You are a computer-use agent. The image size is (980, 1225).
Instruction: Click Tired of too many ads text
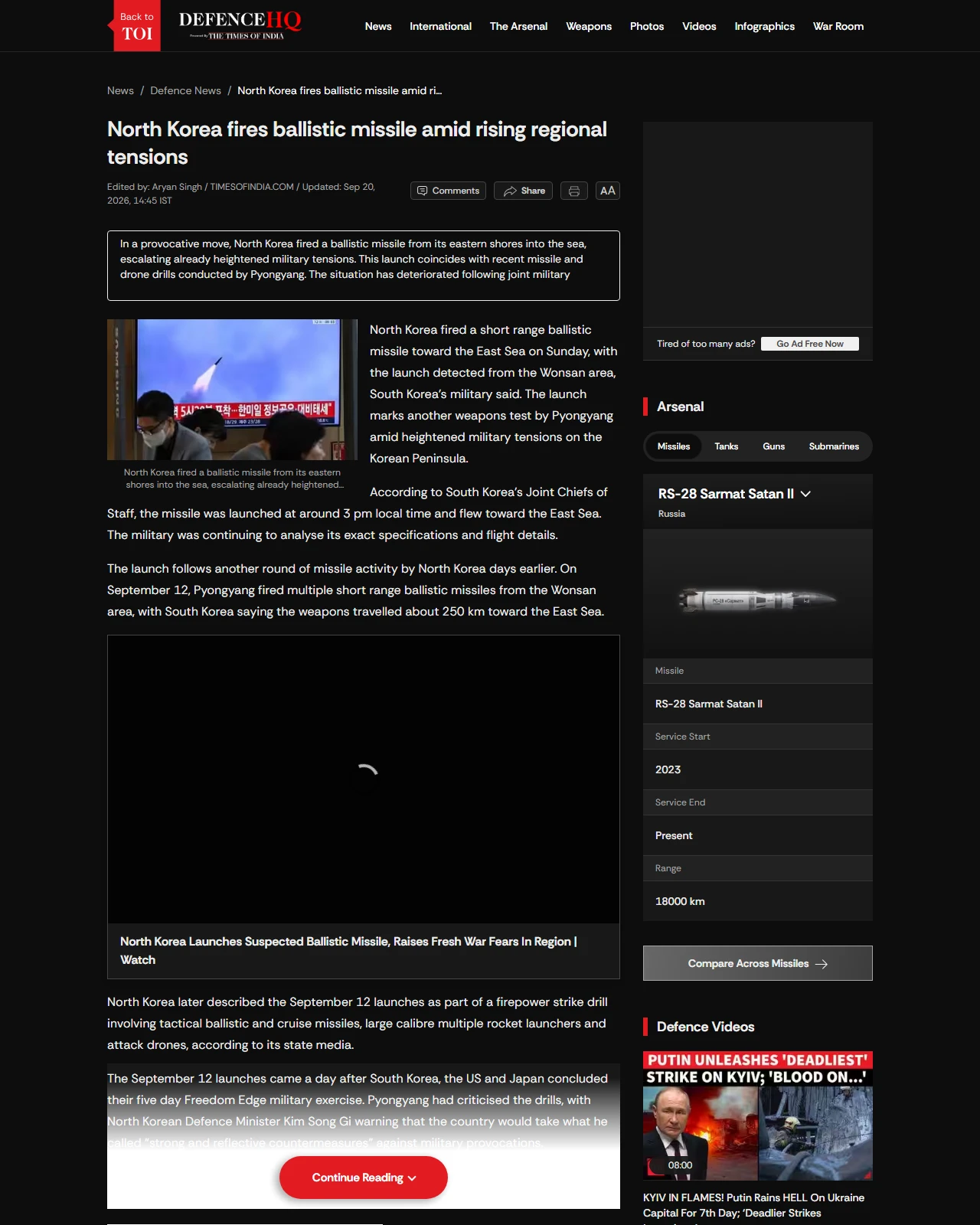706,344
